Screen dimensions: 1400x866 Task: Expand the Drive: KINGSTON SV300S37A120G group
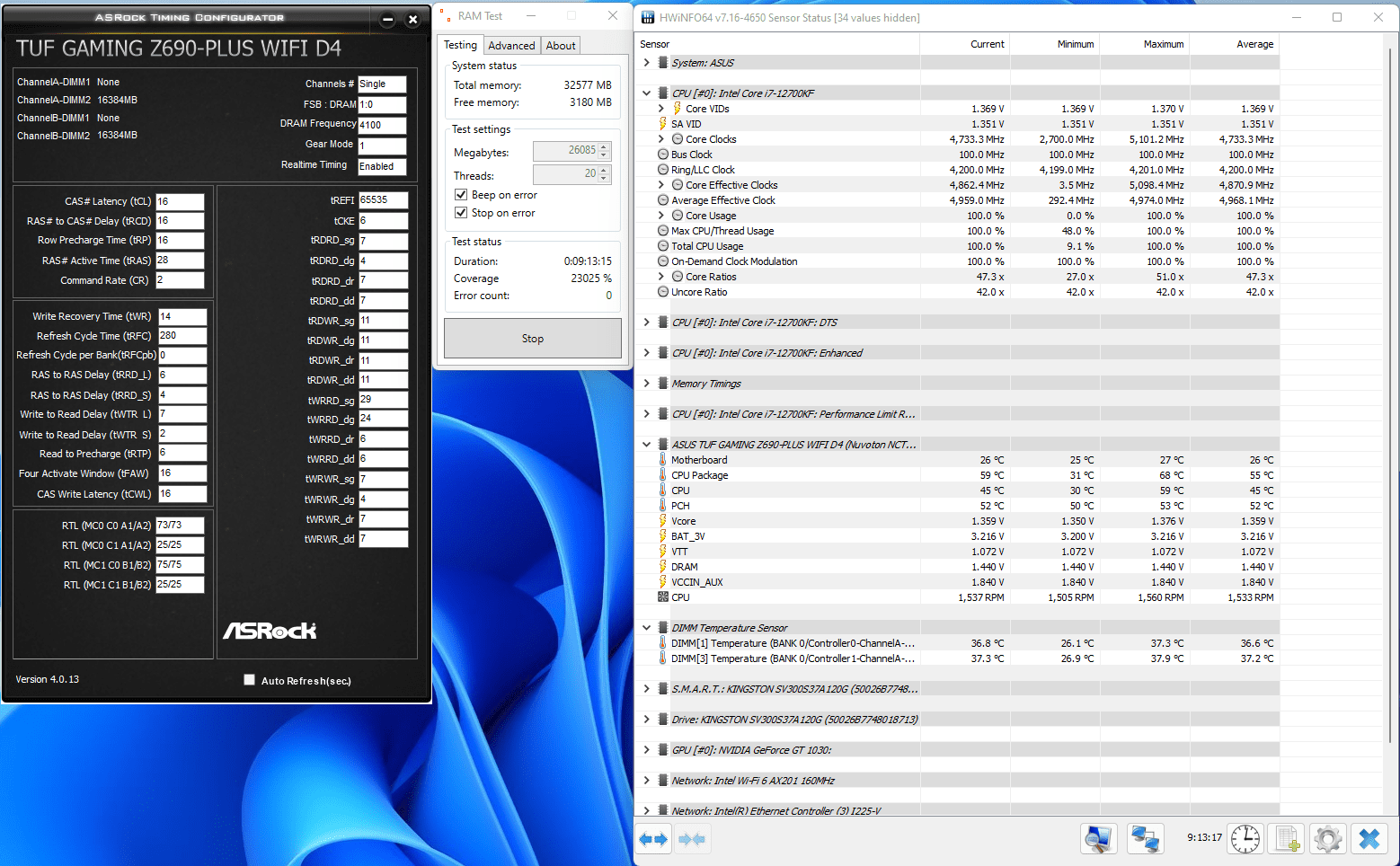point(646,720)
